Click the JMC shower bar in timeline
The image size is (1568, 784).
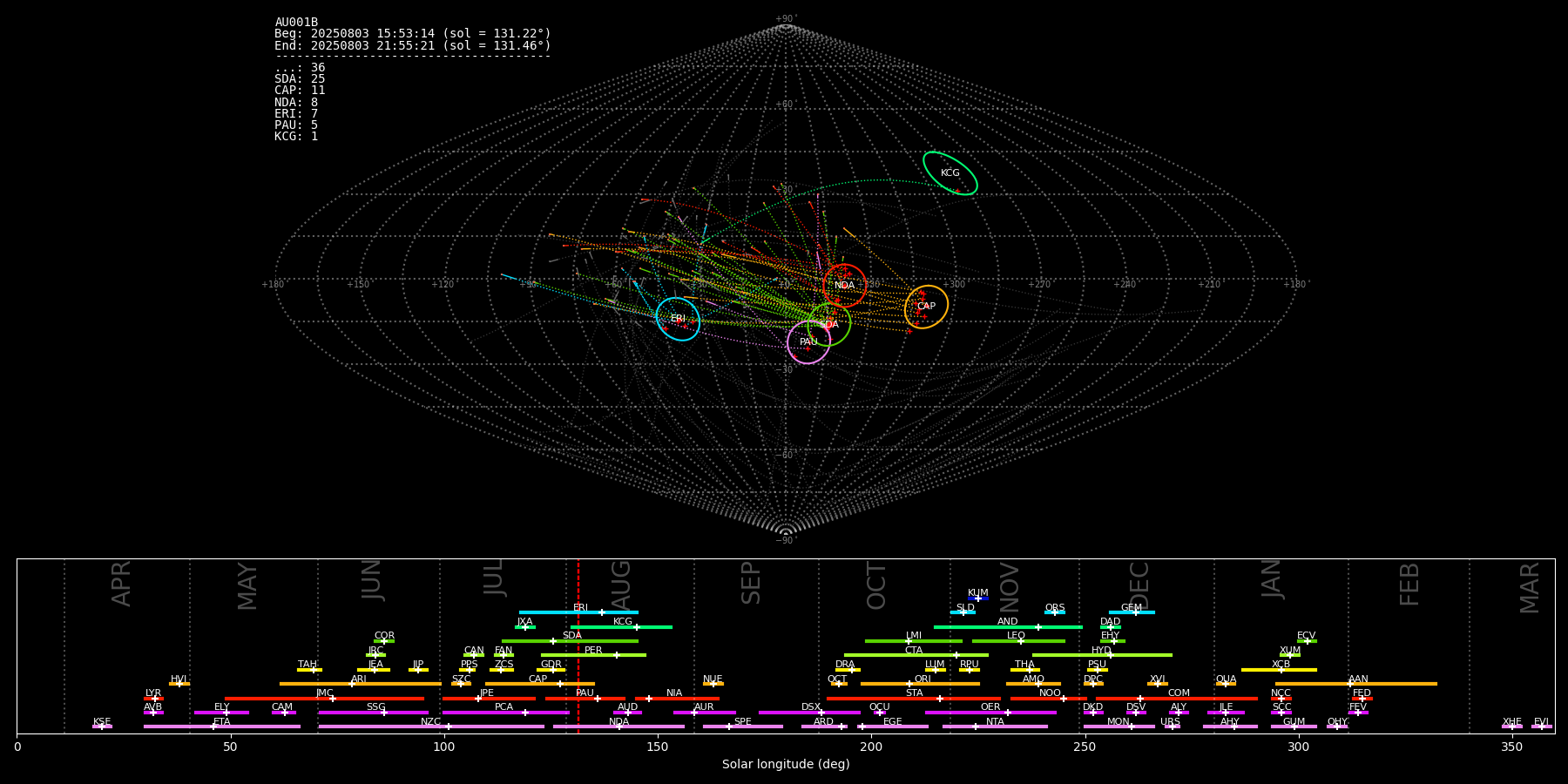(x=325, y=699)
